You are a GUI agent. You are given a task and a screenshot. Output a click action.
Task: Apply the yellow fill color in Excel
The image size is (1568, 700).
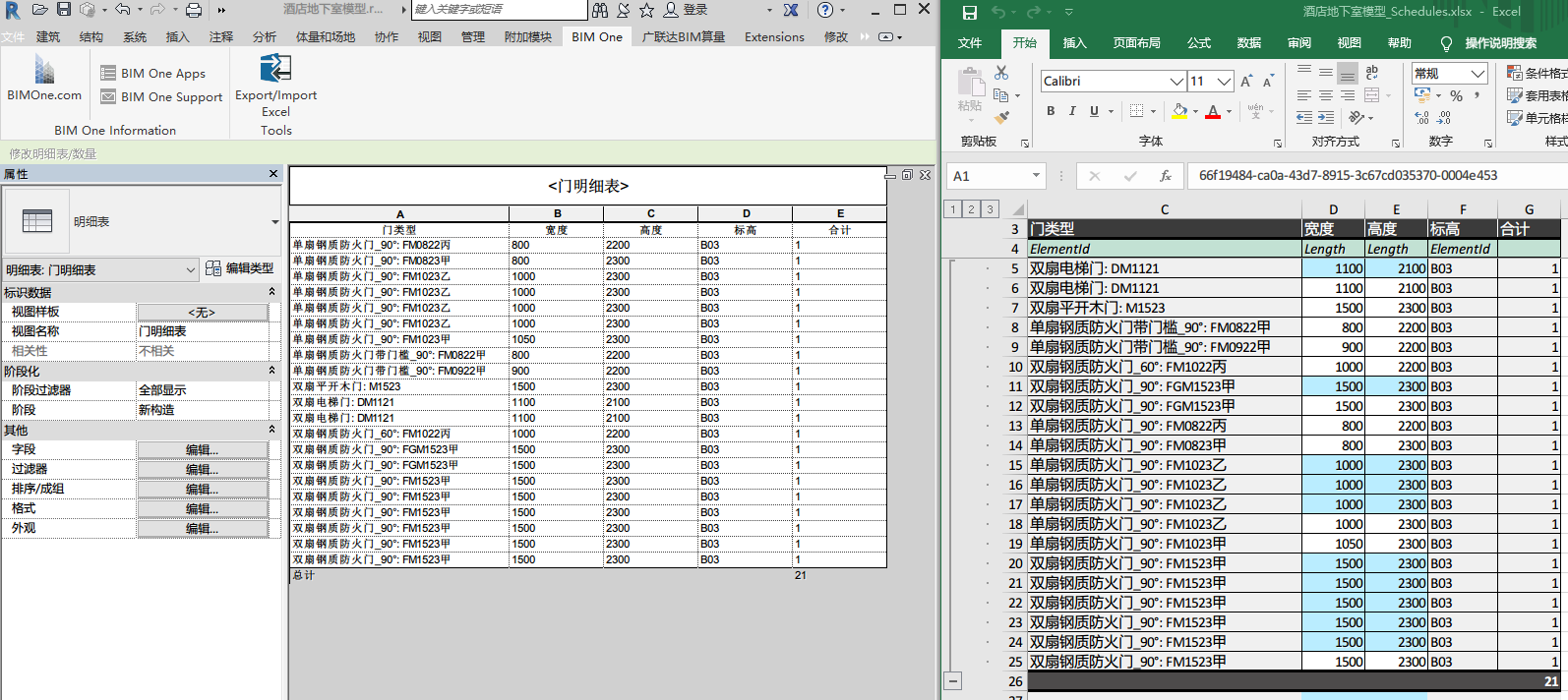click(1179, 111)
